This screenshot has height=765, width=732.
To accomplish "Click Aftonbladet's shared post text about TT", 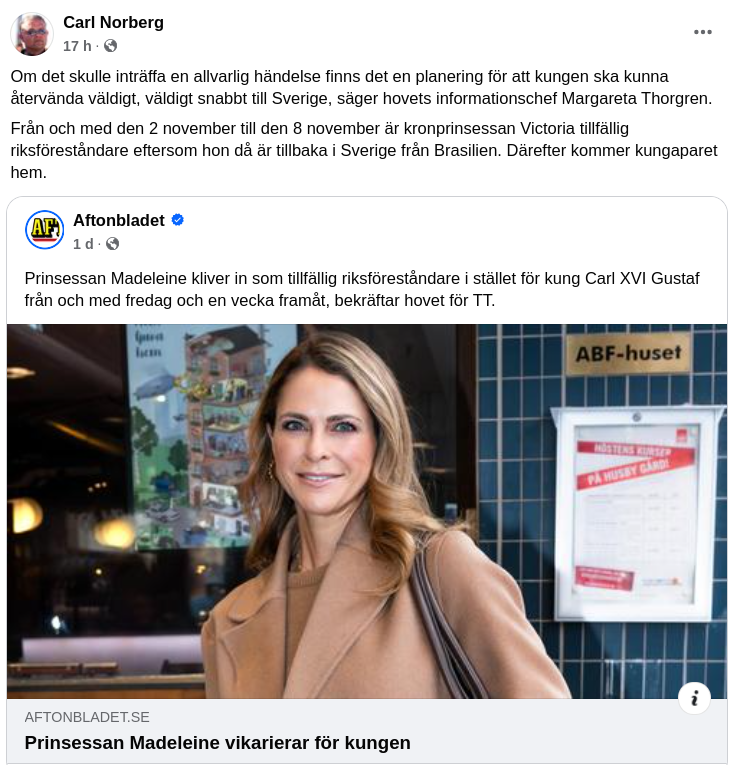I will [x=362, y=289].
